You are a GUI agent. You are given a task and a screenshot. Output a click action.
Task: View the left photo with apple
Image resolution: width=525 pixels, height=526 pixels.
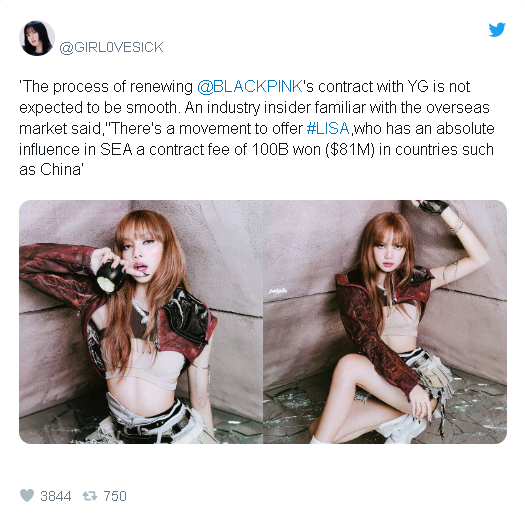141,322
